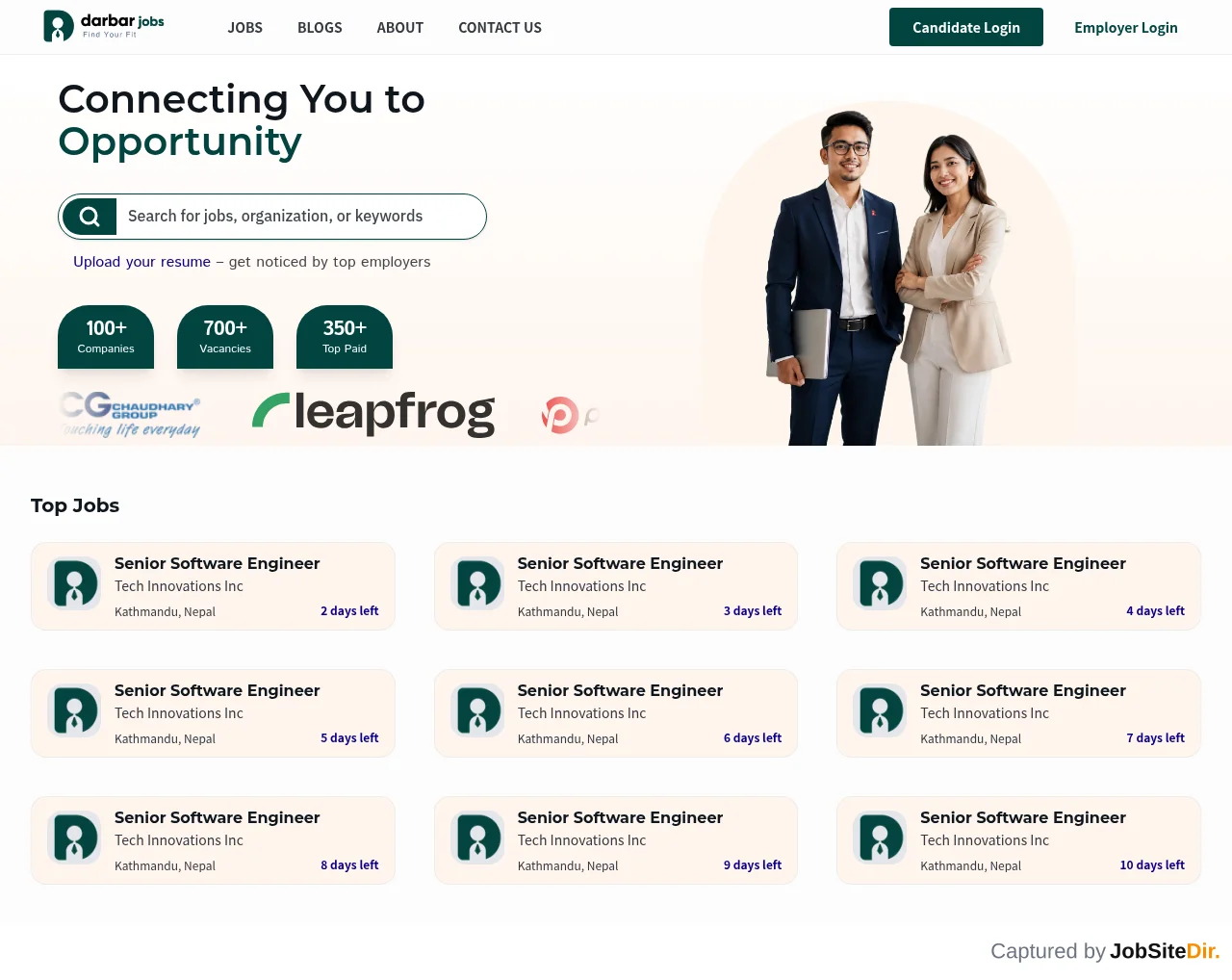Image resolution: width=1232 pixels, height=980 pixels.
Task: Select the 700+ Vacancies stat badge
Action: point(225,337)
